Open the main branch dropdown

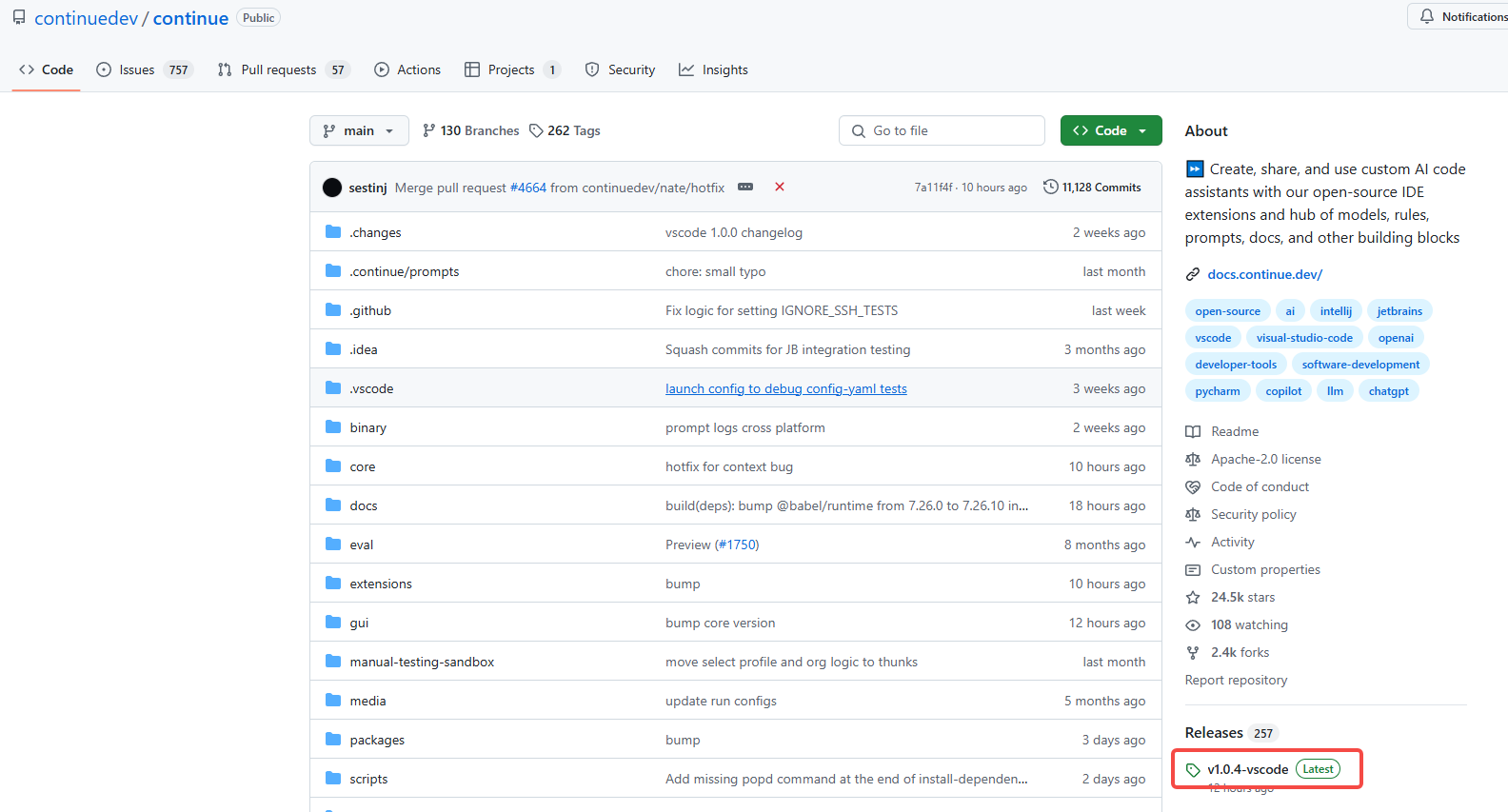[x=359, y=130]
